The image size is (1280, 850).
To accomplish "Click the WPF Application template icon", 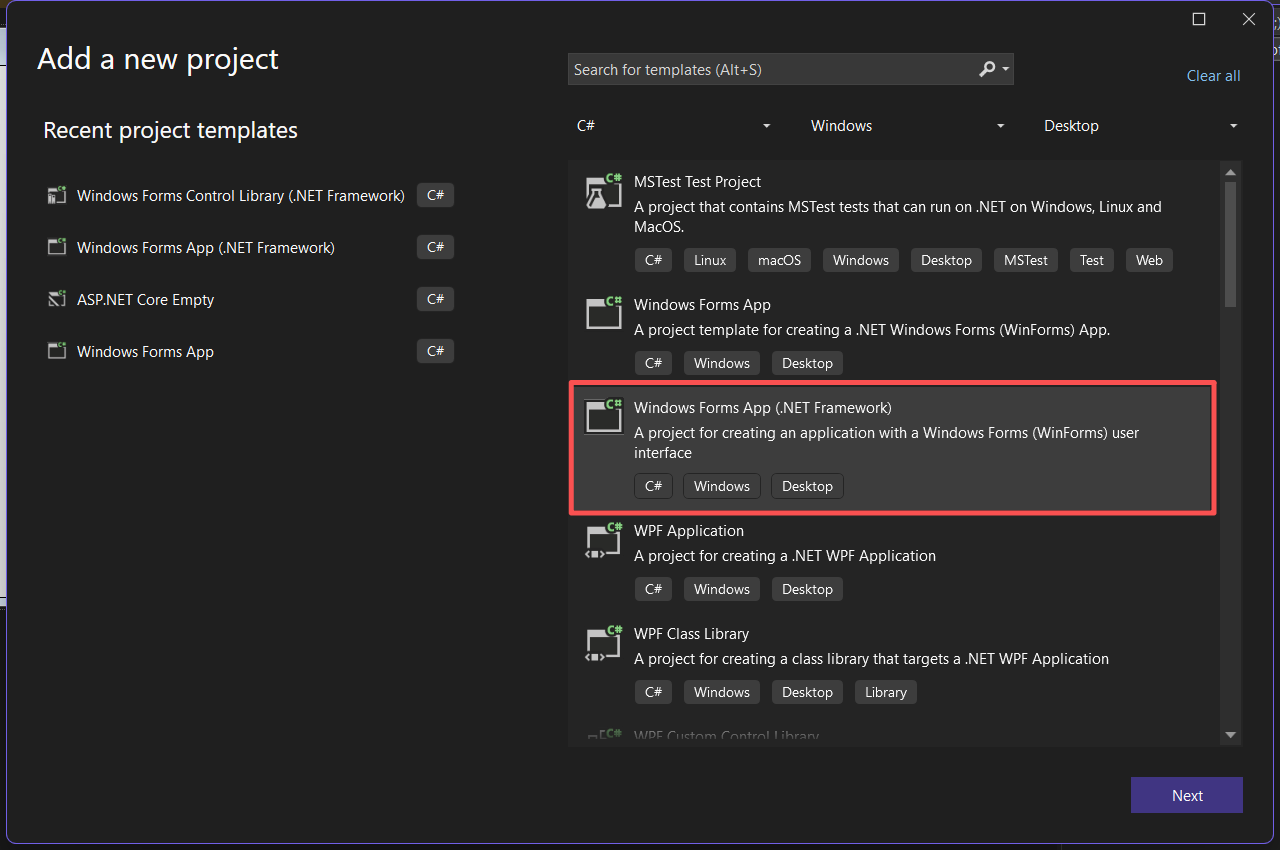I will (x=603, y=540).
